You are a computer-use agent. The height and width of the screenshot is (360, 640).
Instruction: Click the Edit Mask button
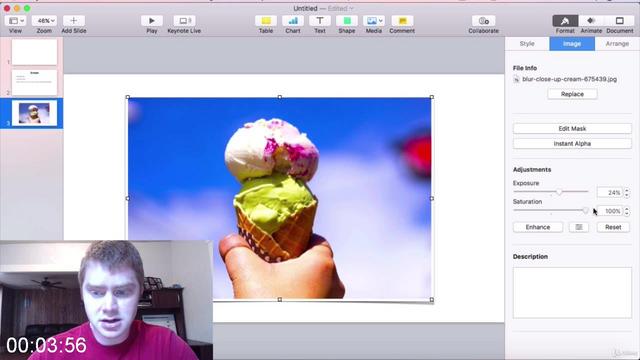(x=572, y=129)
